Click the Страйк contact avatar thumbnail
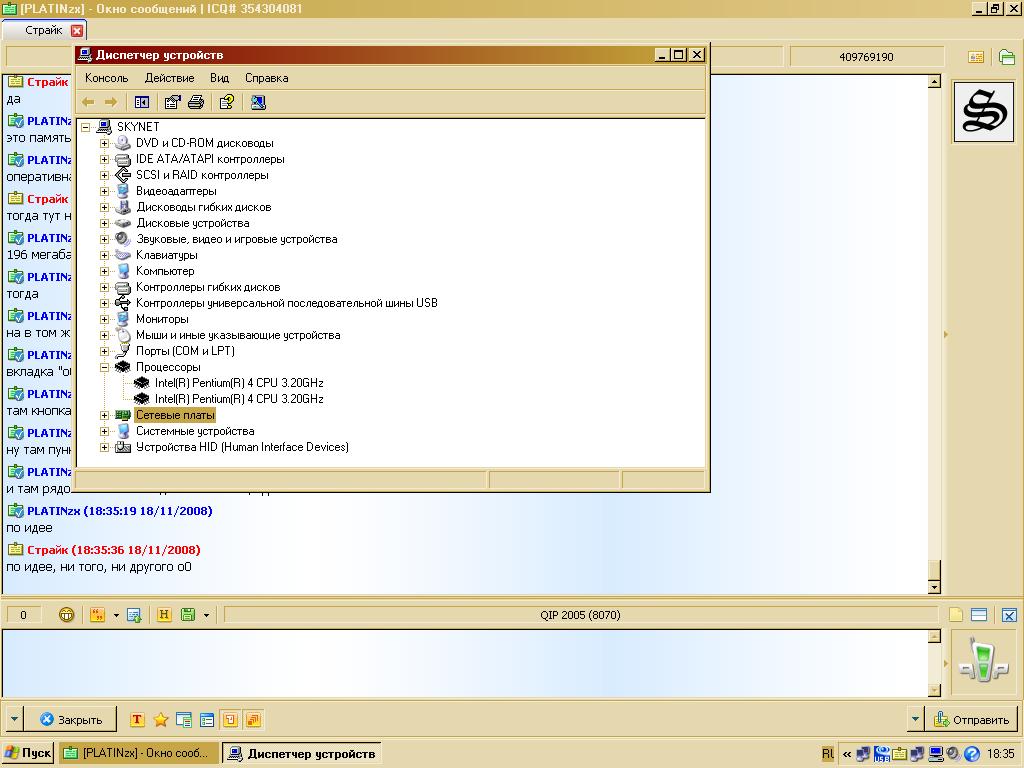The image size is (1024, 768). 984,112
